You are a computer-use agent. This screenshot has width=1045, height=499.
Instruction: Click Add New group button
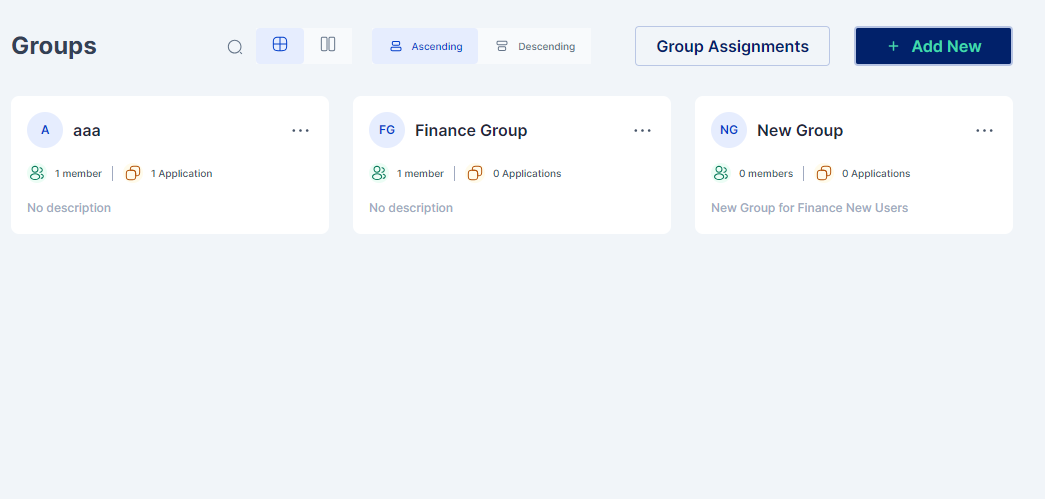pyautogui.click(x=933, y=46)
